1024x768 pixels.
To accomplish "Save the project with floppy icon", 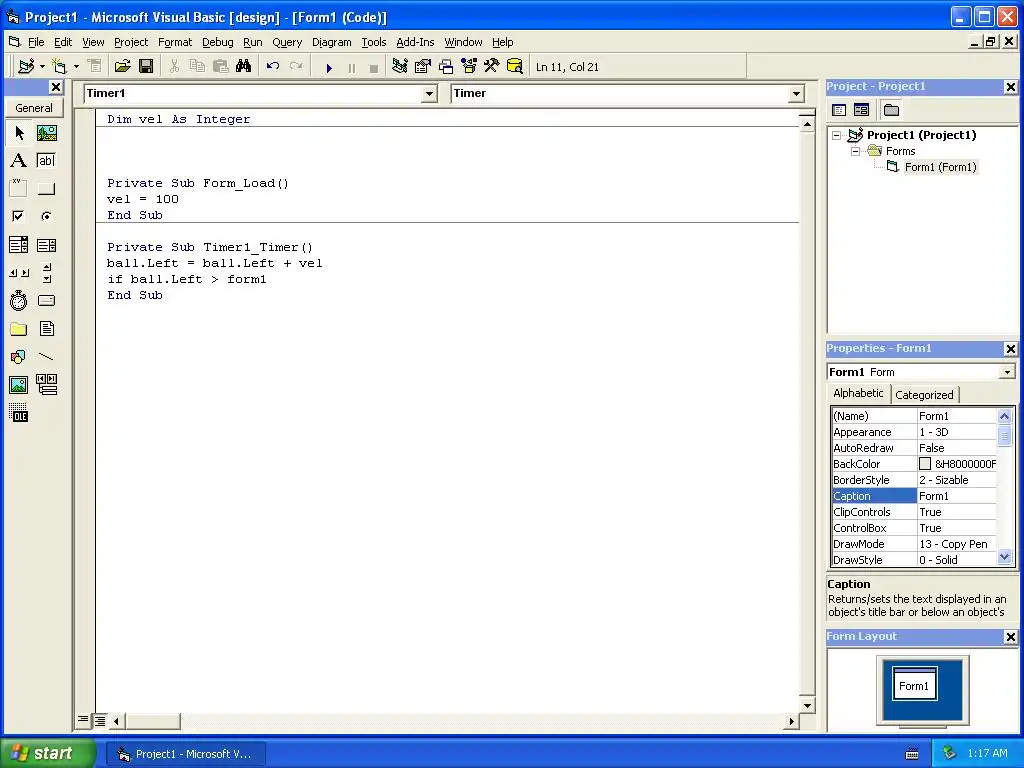I will pyautogui.click(x=146, y=67).
